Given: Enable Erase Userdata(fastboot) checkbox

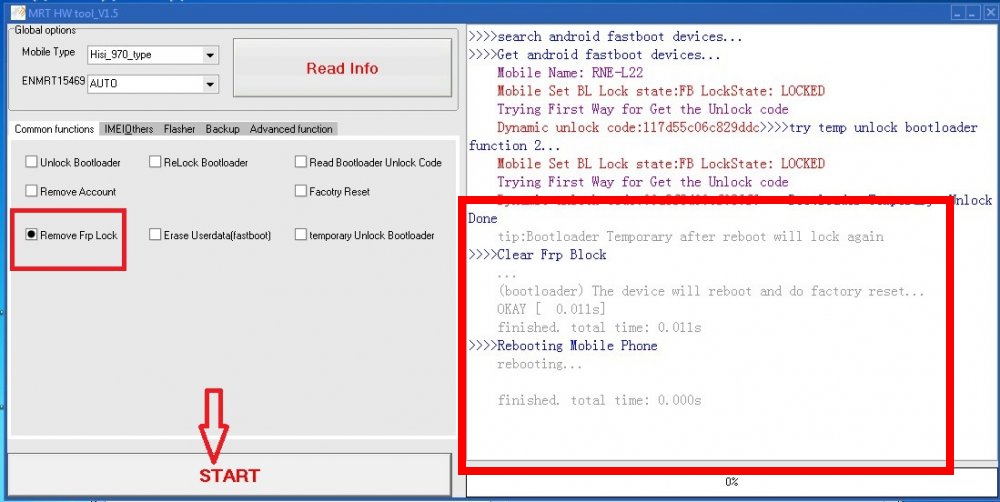Looking at the screenshot, I should click(155, 235).
